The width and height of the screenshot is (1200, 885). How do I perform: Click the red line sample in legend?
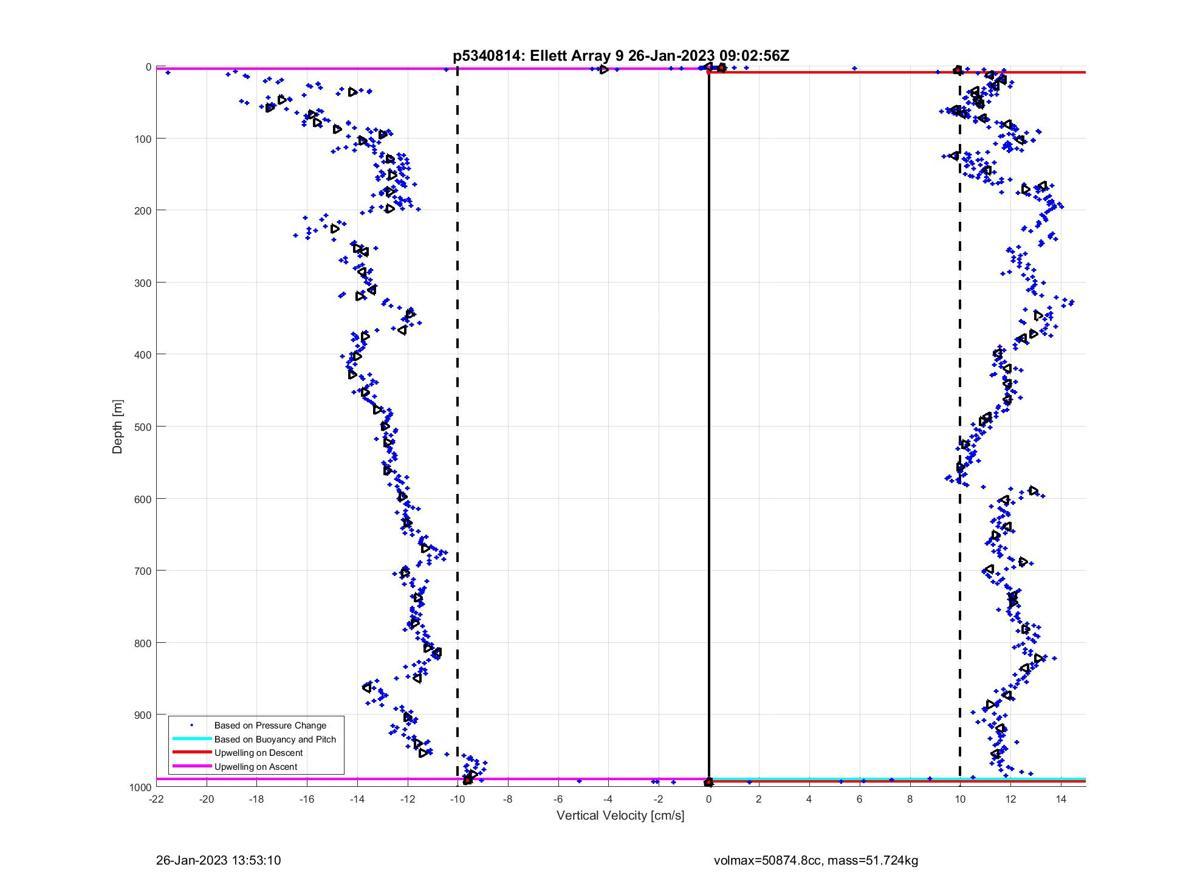(191, 753)
